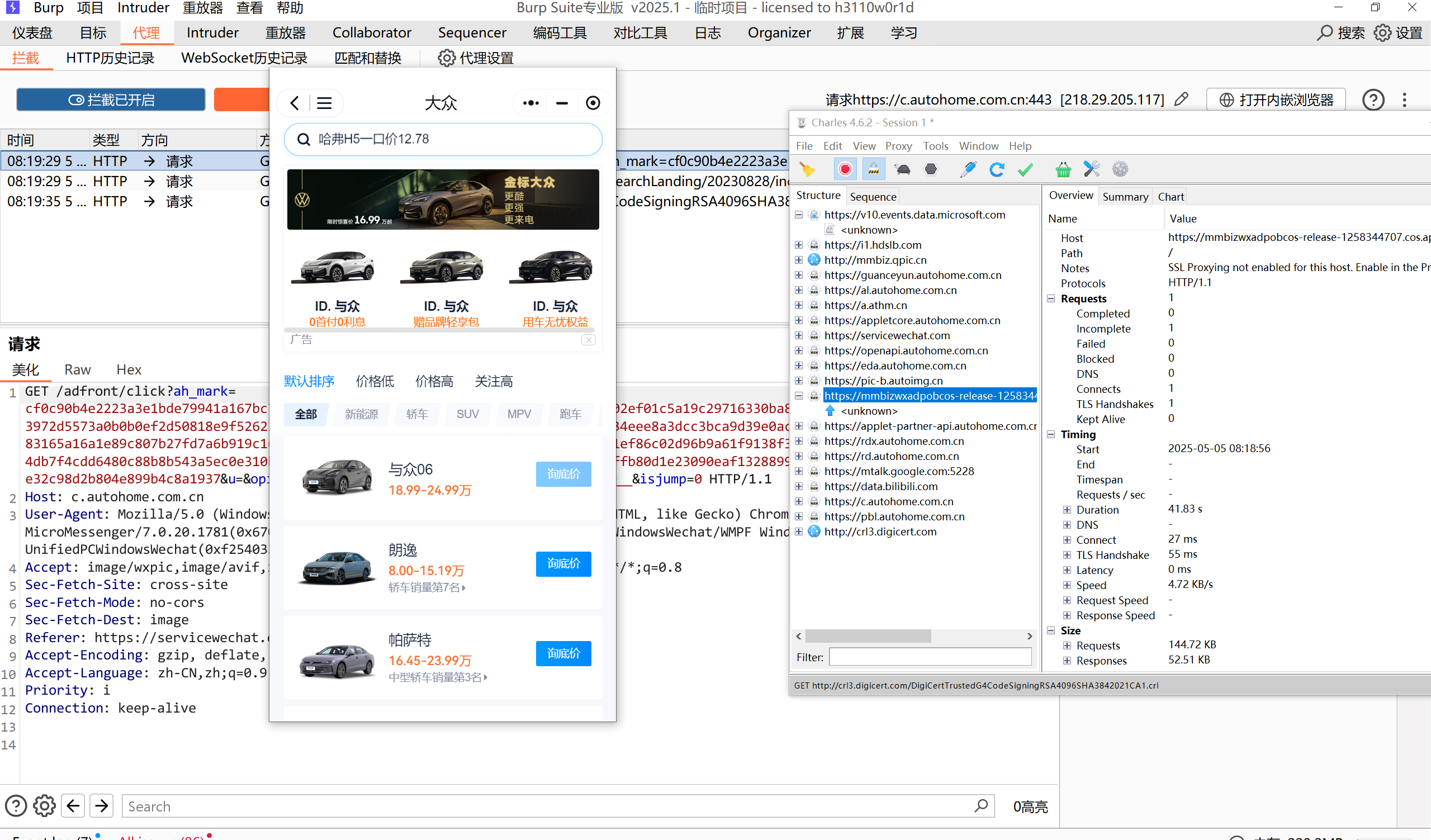Click 询底价 button for 朗逸
The image size is (1431, 840).
(563, 563)
